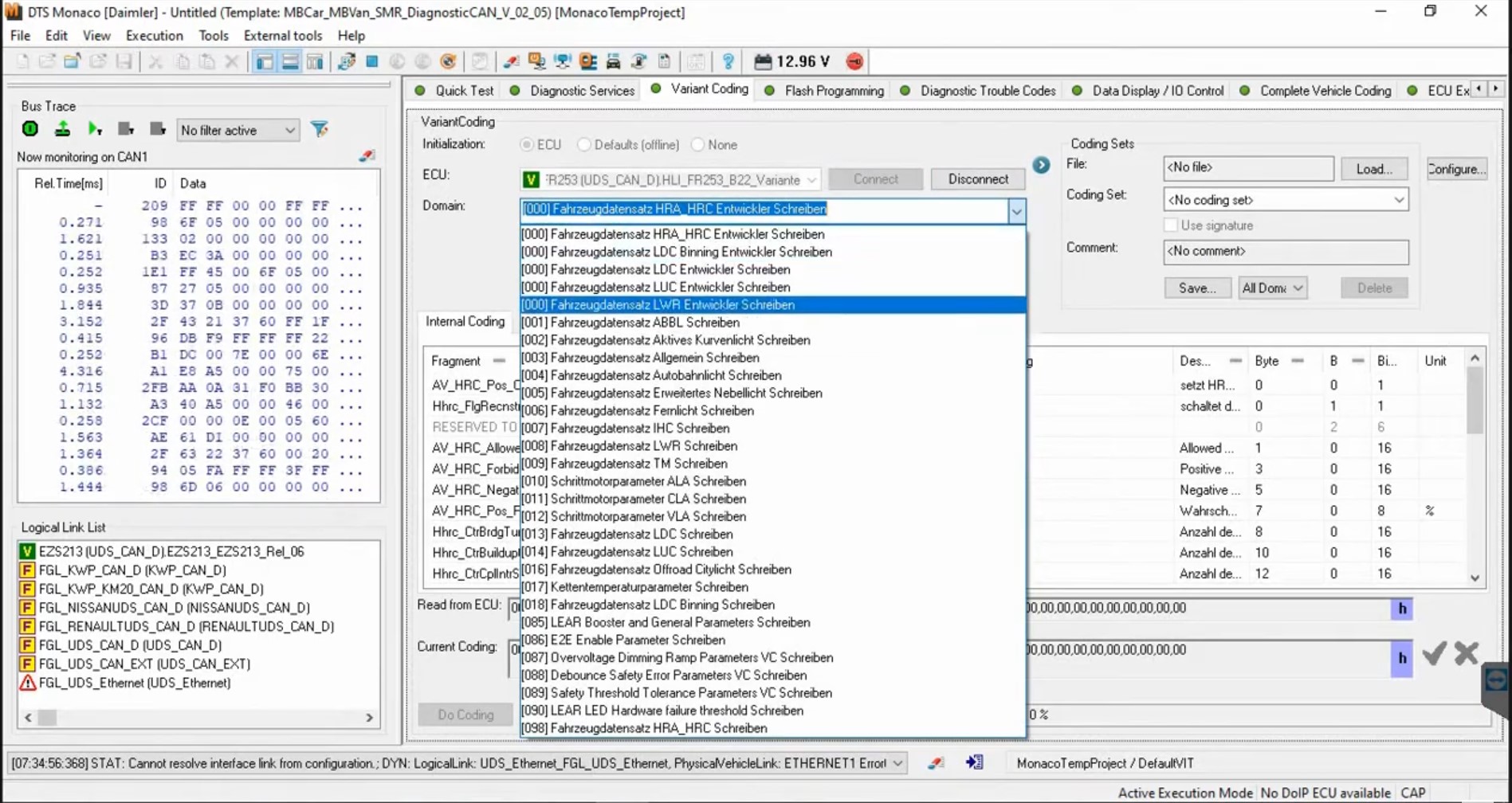1512x803 pixels.
Task: Select the None initialization radio button
Action: 697,145
